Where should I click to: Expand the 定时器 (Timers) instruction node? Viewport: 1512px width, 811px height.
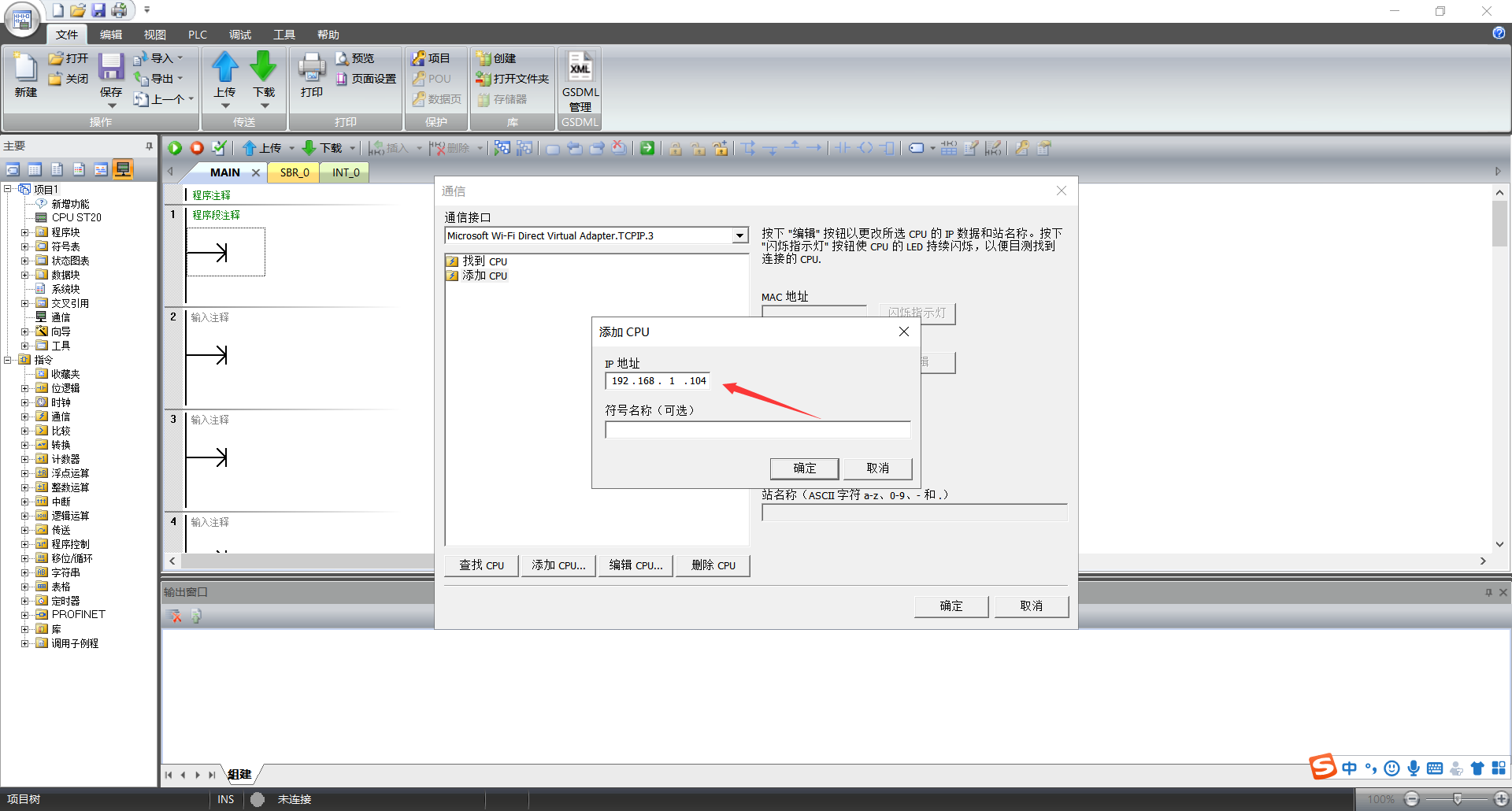pos(24,601)
